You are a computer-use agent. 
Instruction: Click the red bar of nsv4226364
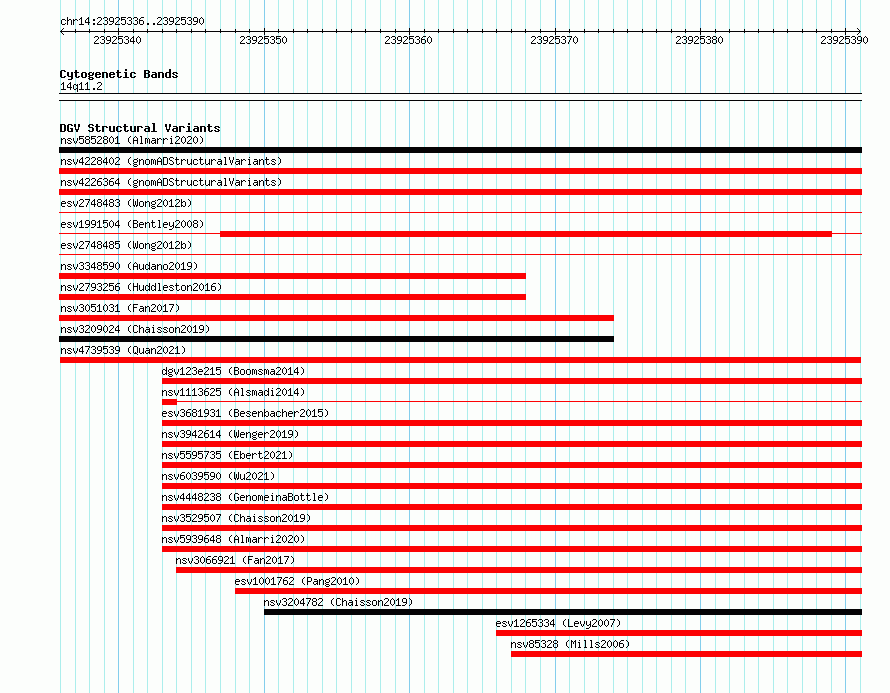460,192
